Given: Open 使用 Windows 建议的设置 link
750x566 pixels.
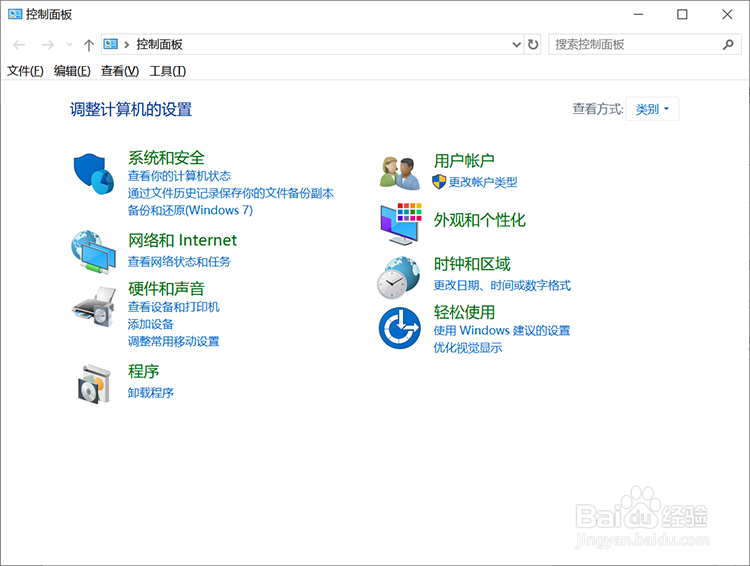Looking at the screenshot, I should coord(501,331).
